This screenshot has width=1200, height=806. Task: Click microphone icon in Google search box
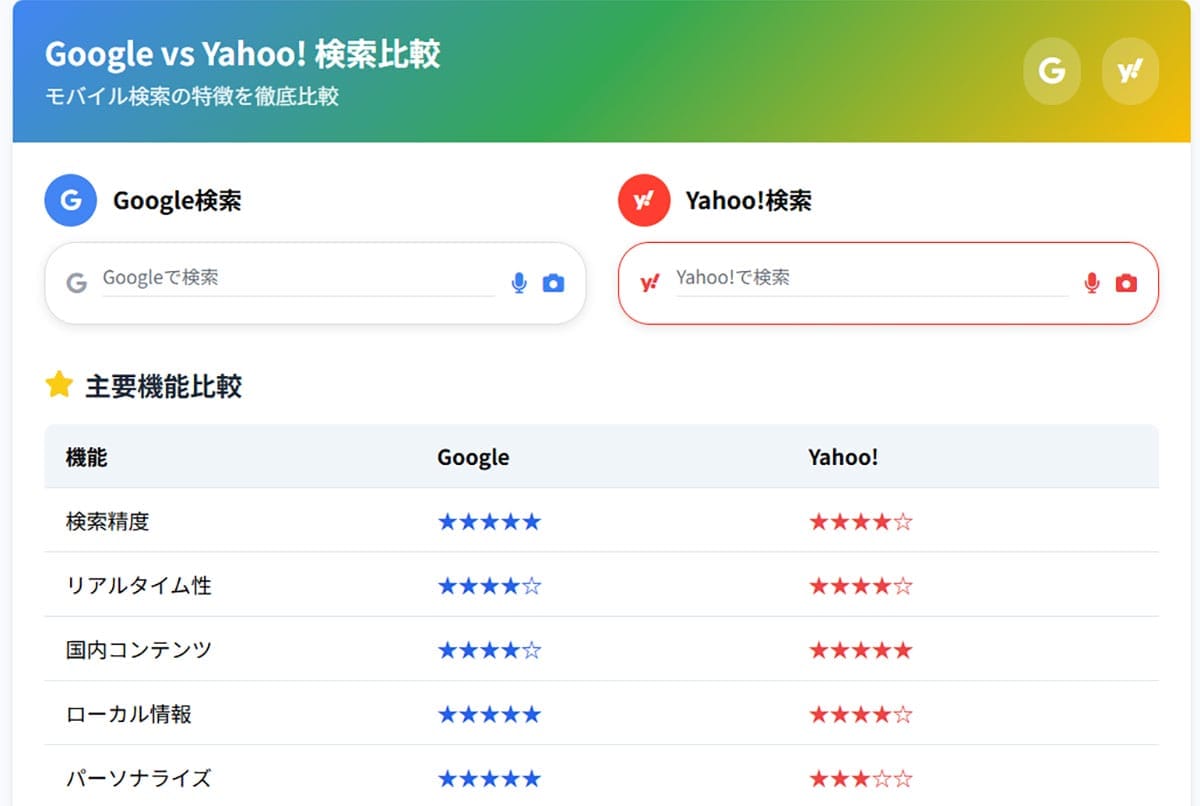tap(518, 283)
